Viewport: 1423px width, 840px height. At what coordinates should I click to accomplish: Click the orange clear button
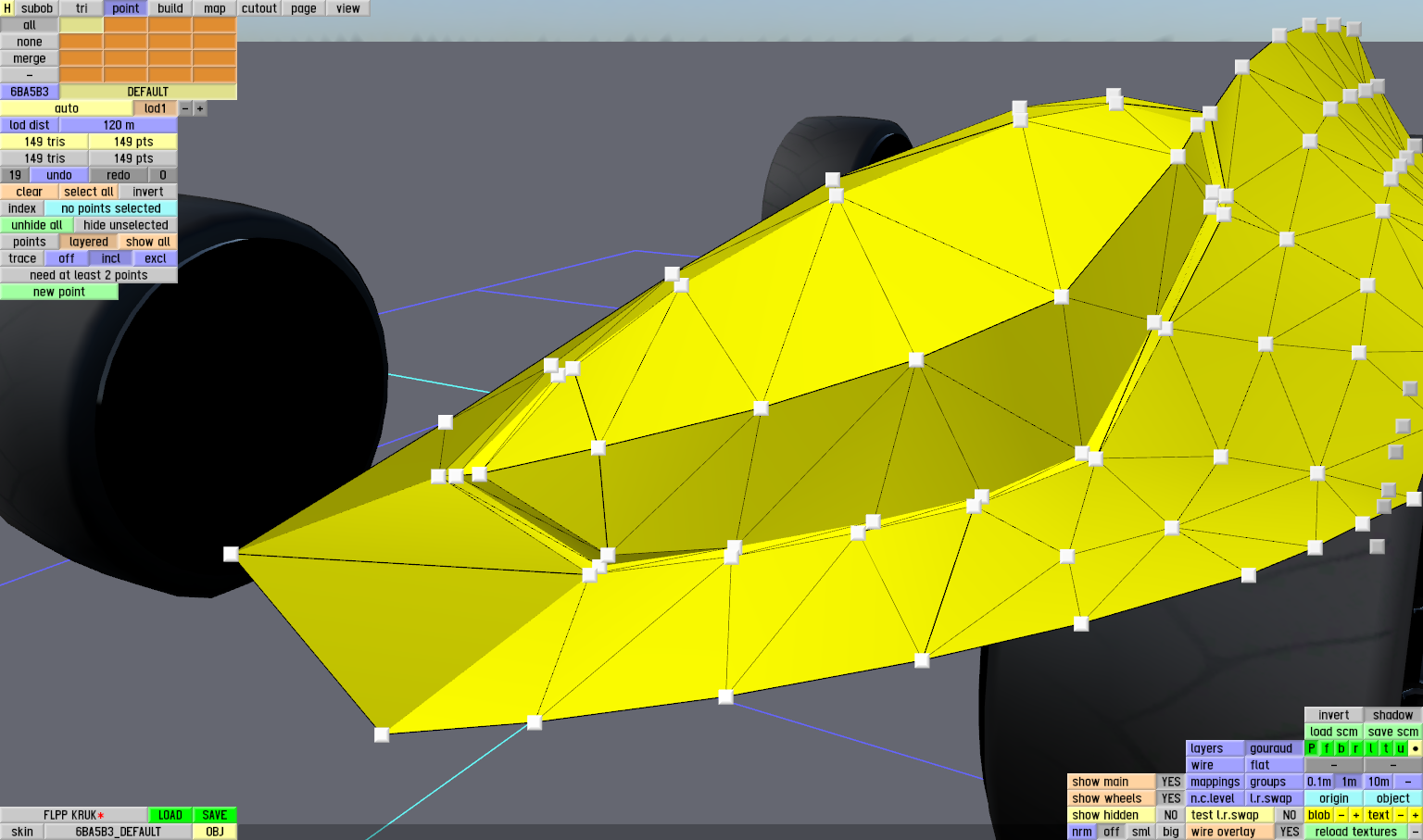click(x=30, y=192)
